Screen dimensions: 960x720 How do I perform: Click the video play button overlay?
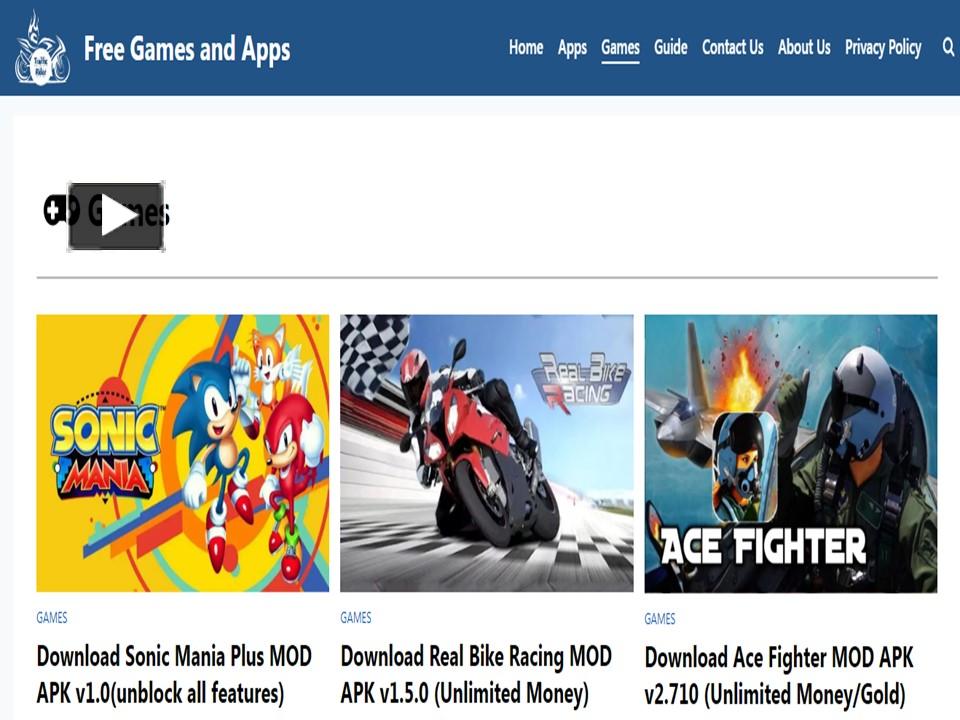pos(116,216)
